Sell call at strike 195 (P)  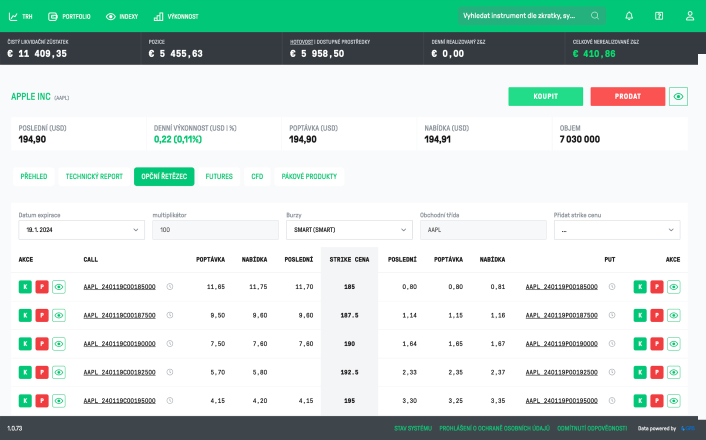(42, 400)
